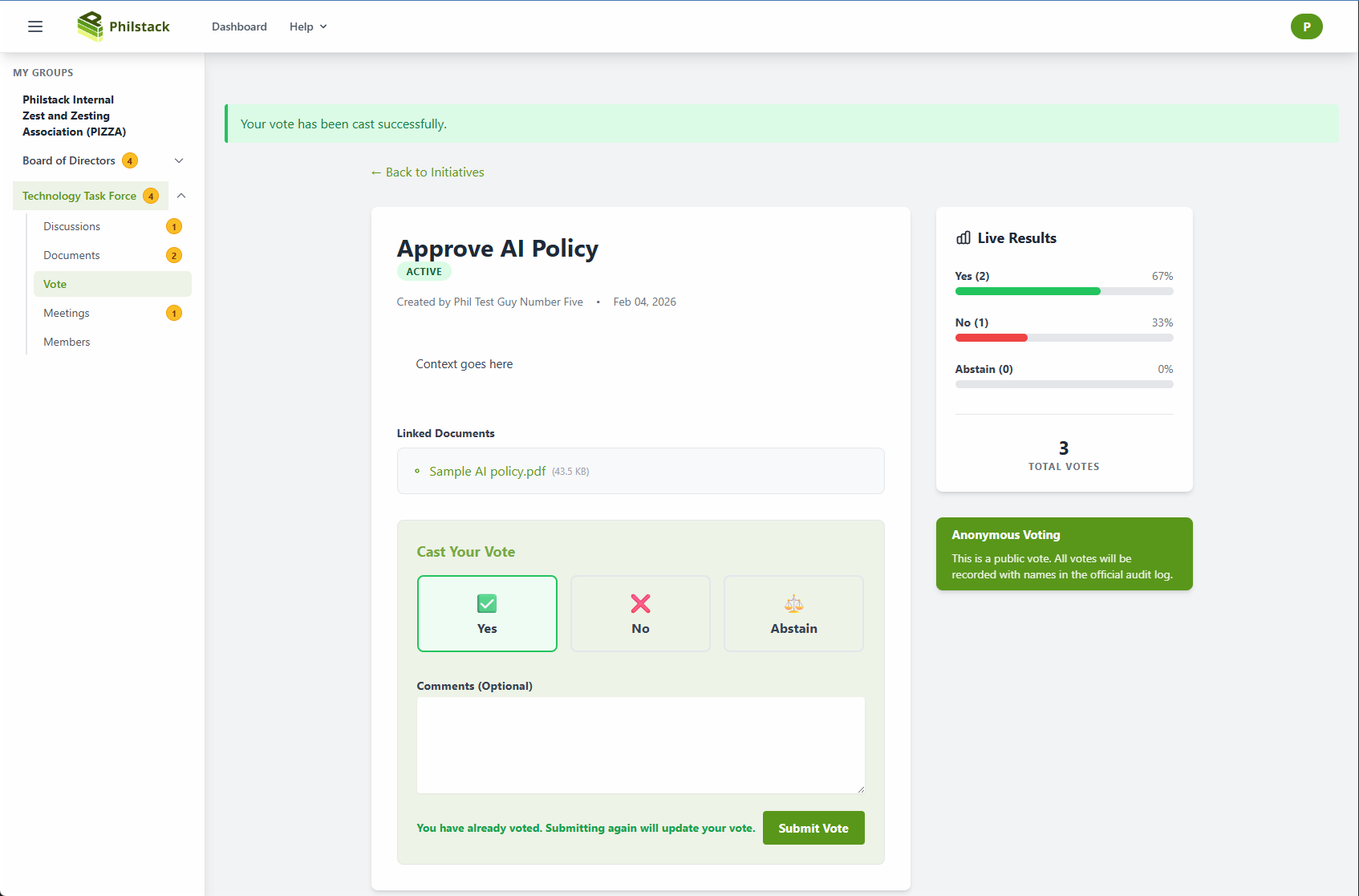This screenshot has height=896, width=1359.
Task: Open the user profile avatar
Action: point(1305,26)
